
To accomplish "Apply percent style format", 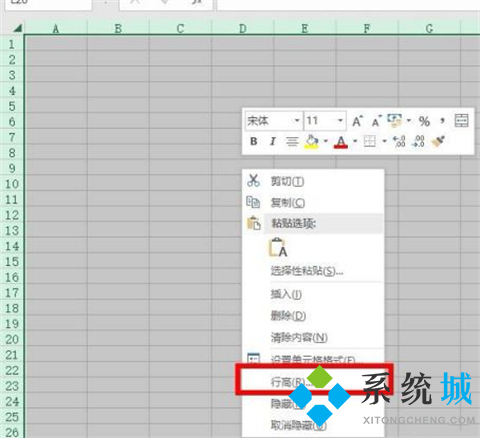I will click(x=424, y=121).
